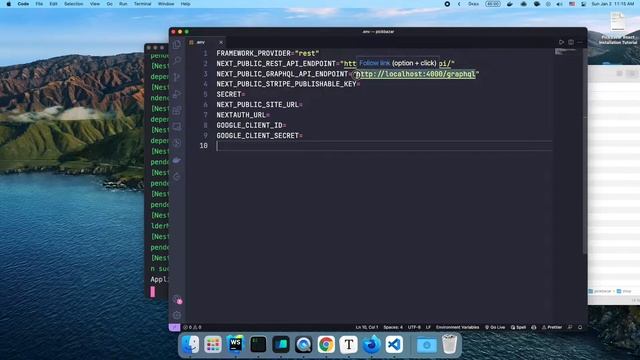Open WebStorm from the dock
The height and width of the screenshot is (360, 640).
[236, 344]
